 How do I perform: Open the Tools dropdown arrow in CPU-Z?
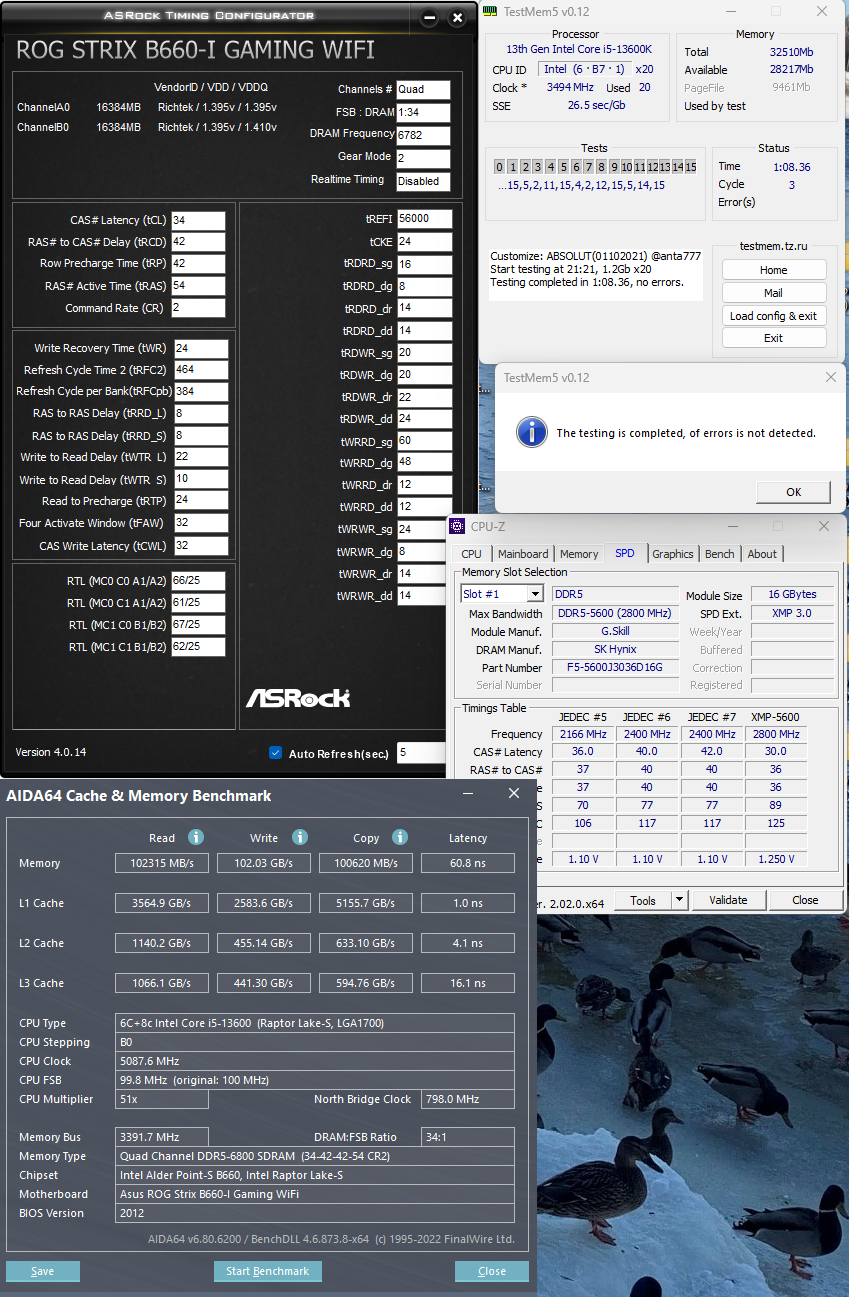pos(680,900)
